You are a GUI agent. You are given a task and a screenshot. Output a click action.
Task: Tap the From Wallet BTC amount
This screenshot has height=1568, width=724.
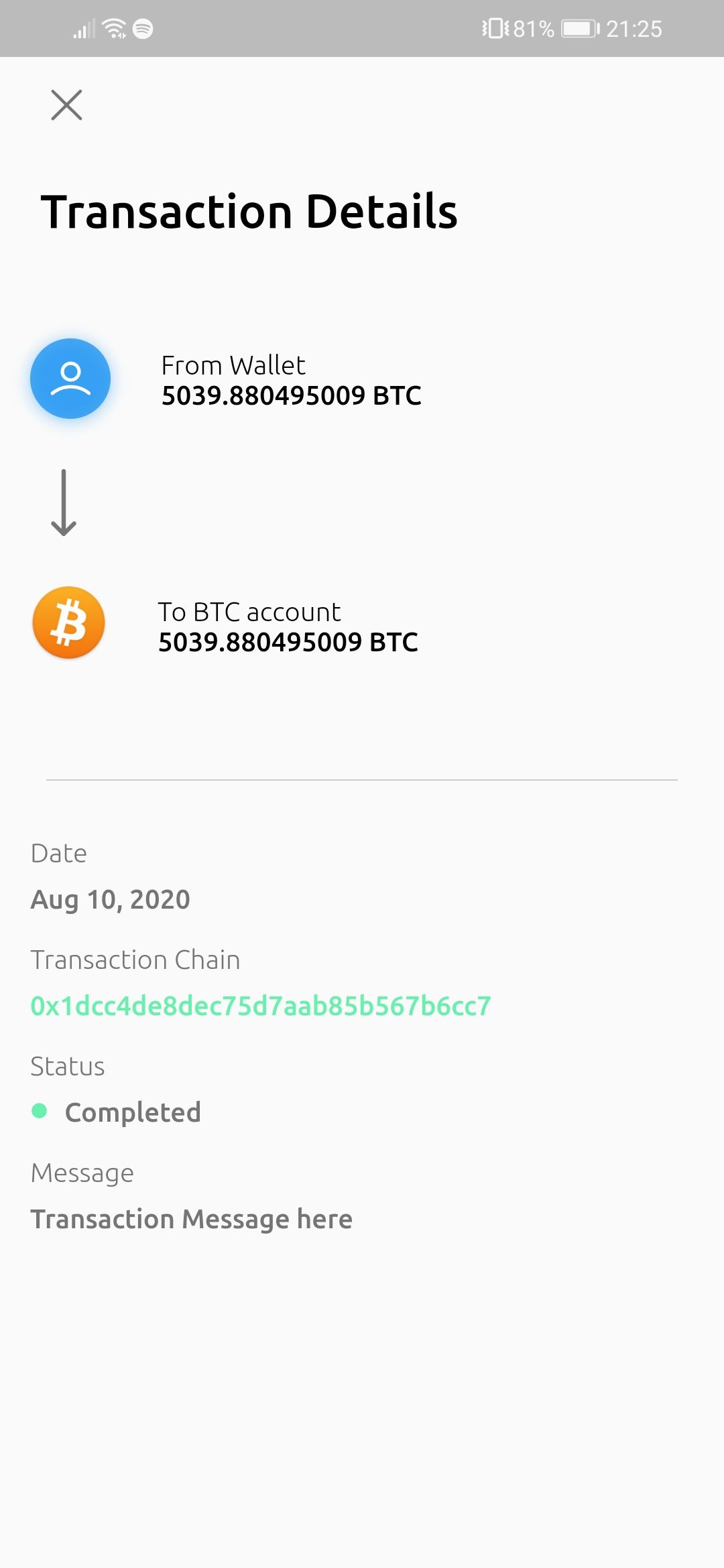click(x=292, y=396)
